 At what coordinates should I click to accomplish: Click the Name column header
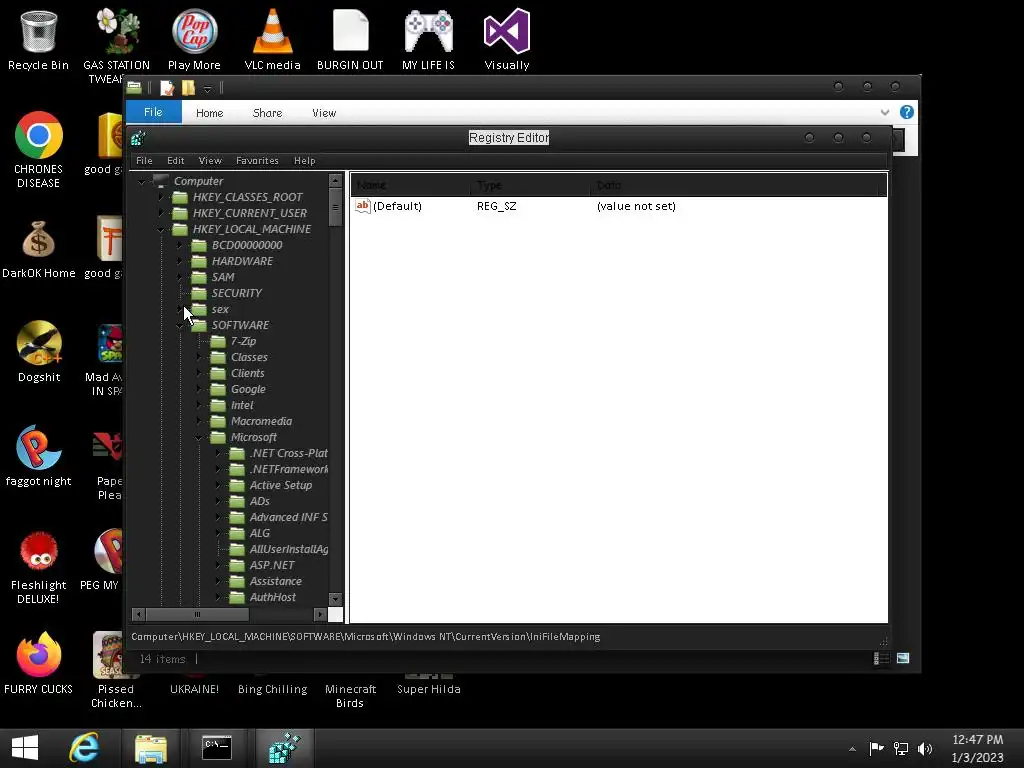(x=411, y=185)
